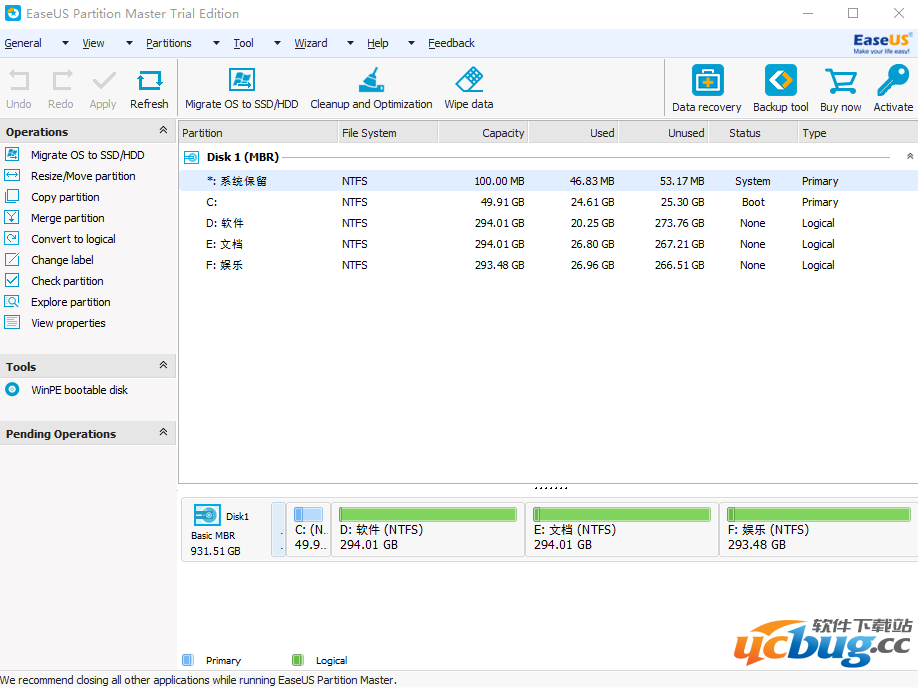Sort by the Type column header
918x688 pixels.
pyautogui.click(x=858, y=133)
